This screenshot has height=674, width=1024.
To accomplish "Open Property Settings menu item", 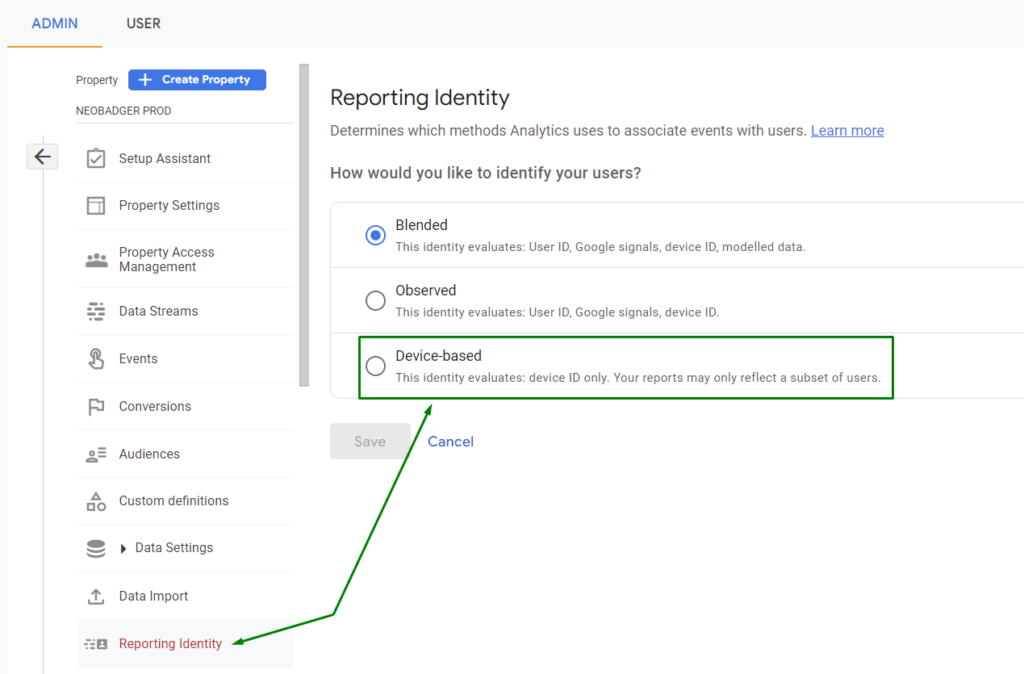I will click(185, 206).
